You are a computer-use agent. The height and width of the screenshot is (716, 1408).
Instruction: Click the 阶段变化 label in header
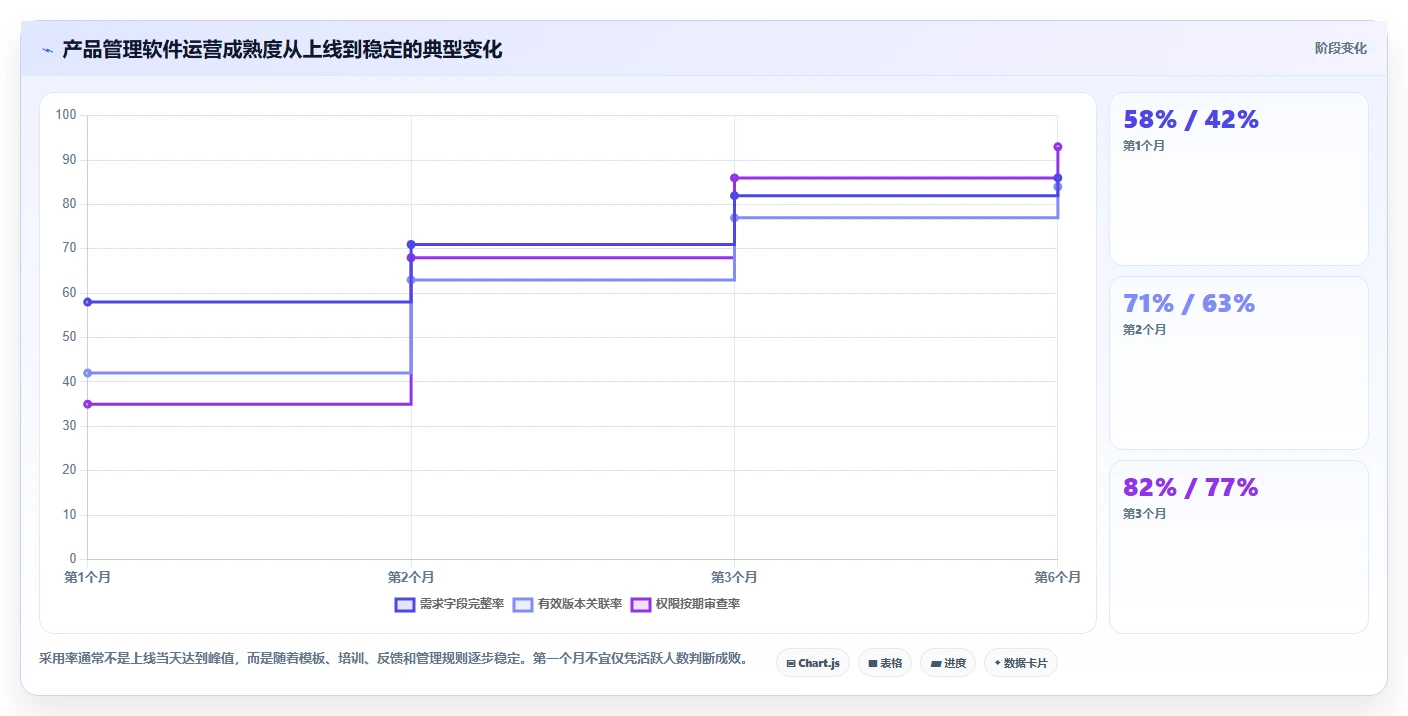click(1341, 48)
